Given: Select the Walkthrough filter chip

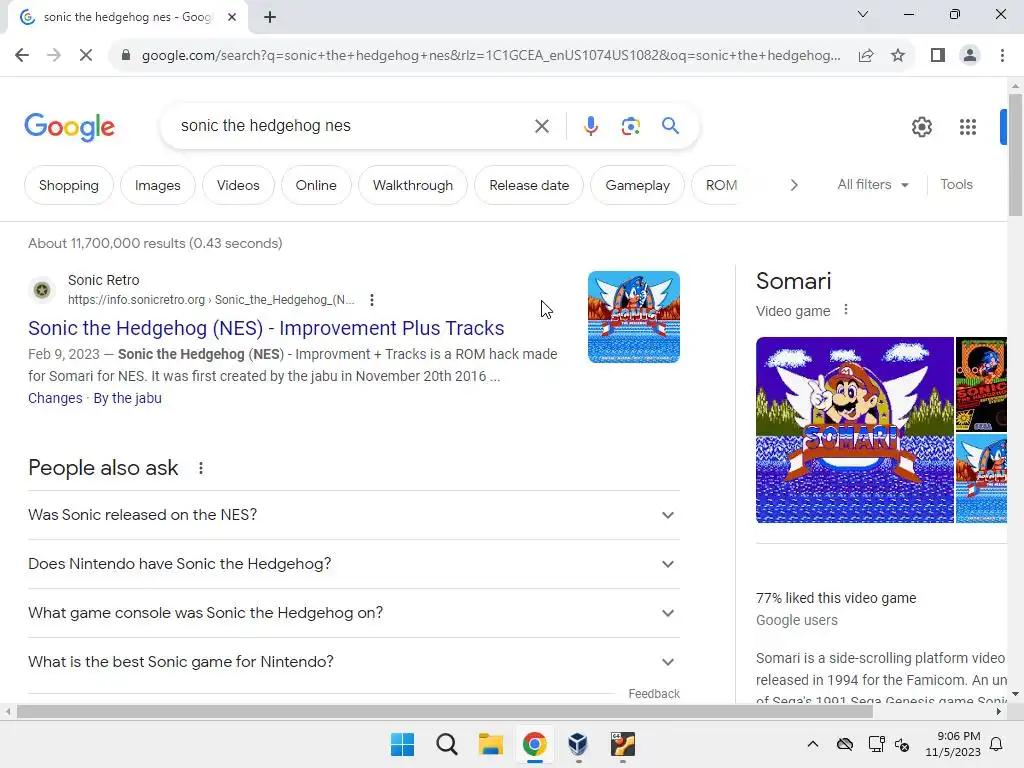Looking at the screenshot, I should 413,185.
